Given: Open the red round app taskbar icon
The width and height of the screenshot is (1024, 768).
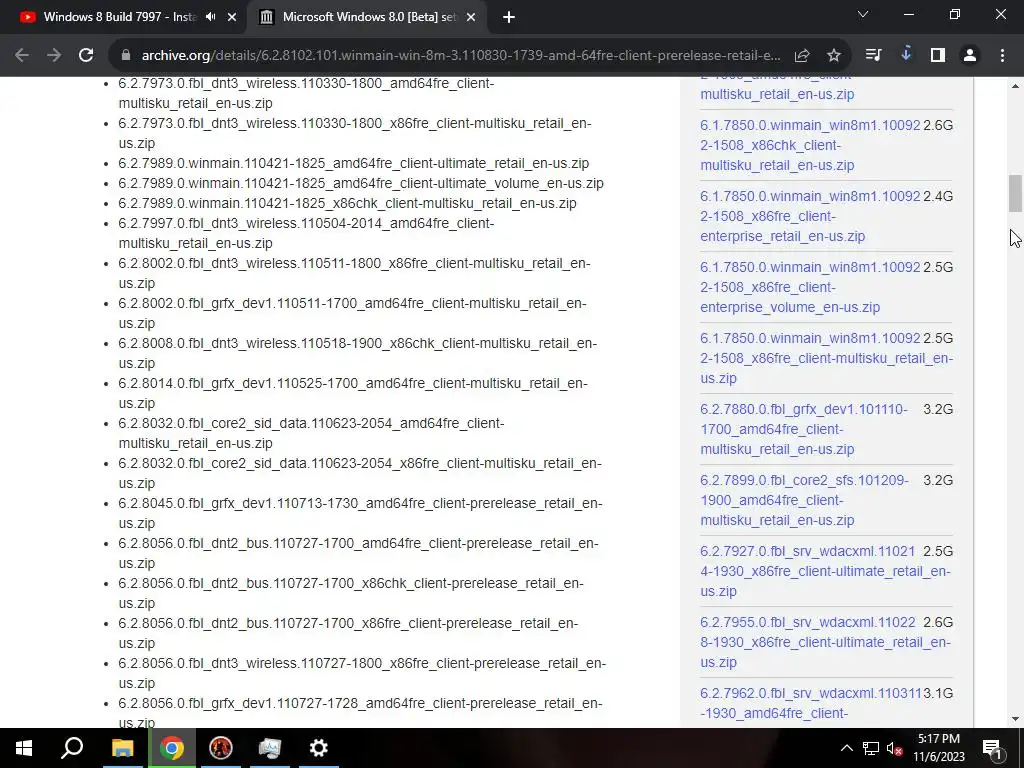Looking at the screenshot, I should click(x=221, y=748).
